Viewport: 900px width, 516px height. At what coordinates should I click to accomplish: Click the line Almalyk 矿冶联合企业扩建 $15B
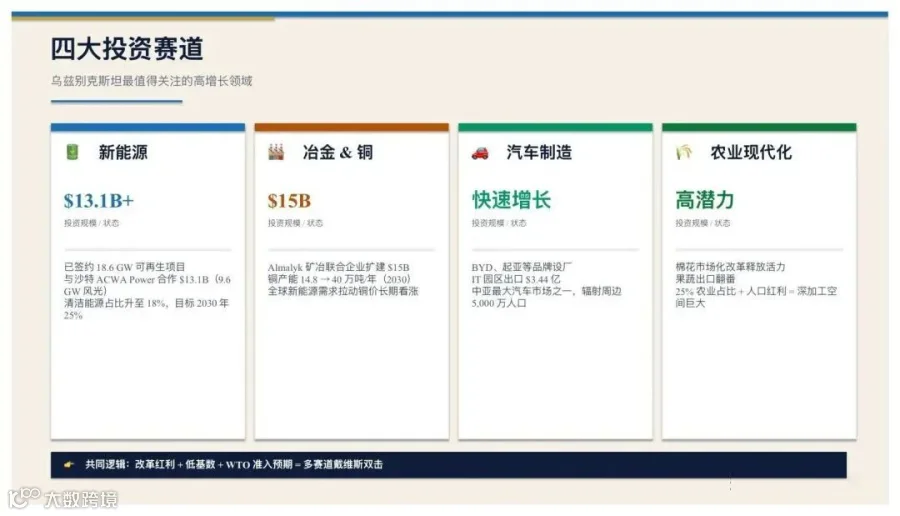339,267
